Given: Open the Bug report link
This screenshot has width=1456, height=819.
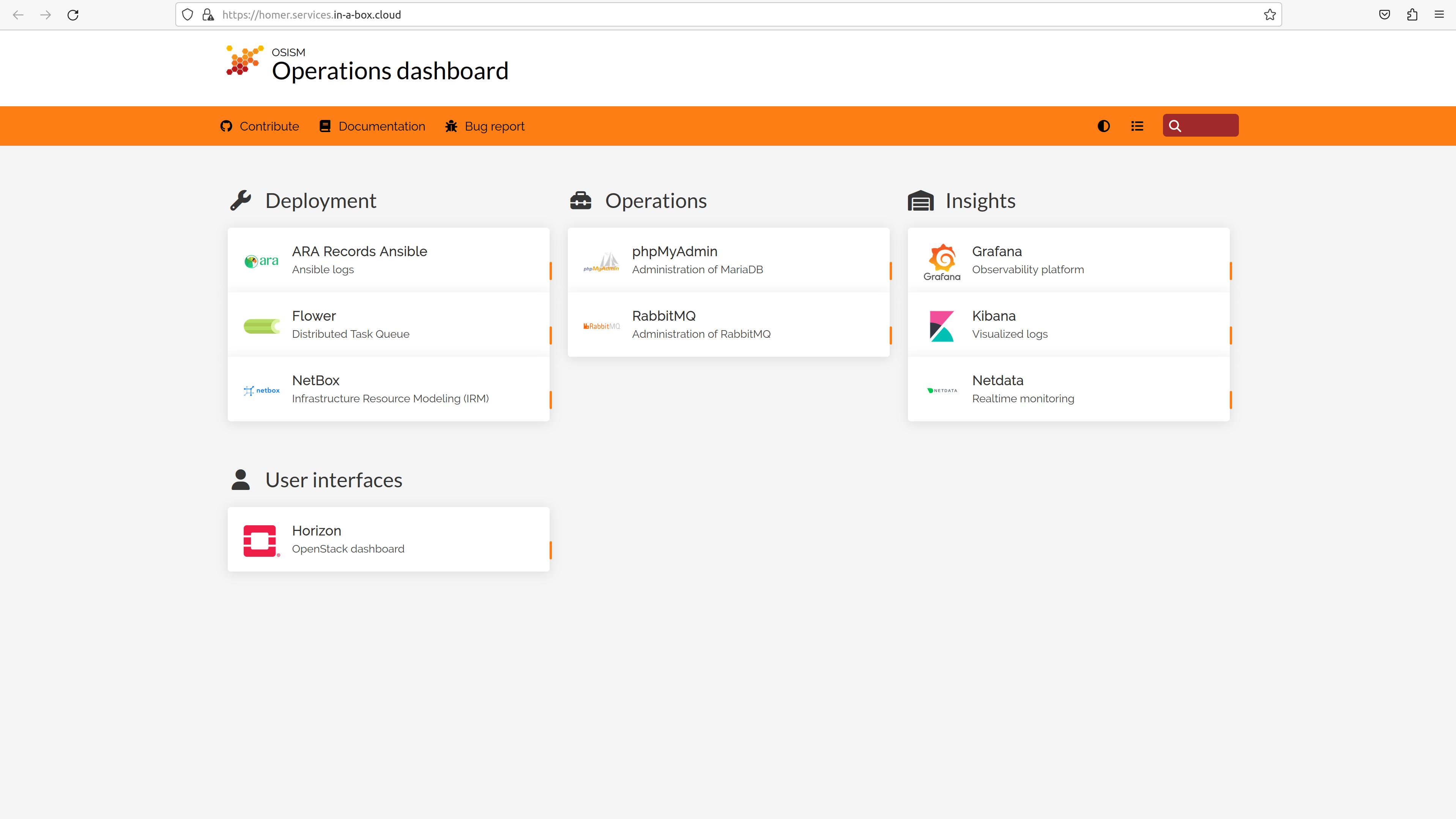Looking at the screenshot, I should point(484,126).
